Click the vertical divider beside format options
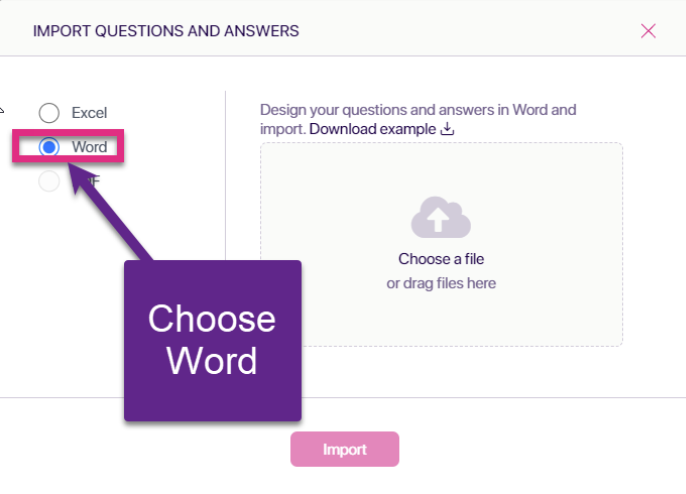The height and width of the screenshot is (494, 686). click(x=225, y=175)
